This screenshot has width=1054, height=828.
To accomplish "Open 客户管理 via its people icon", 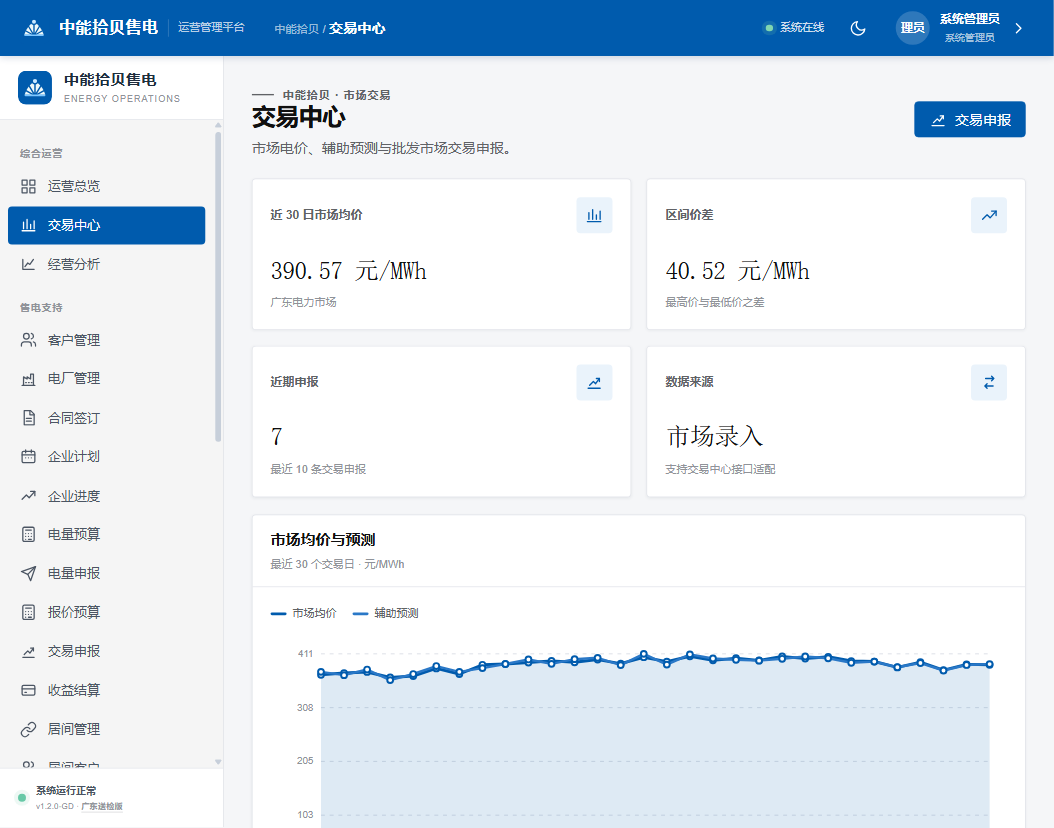I will (x=28, y=340).
